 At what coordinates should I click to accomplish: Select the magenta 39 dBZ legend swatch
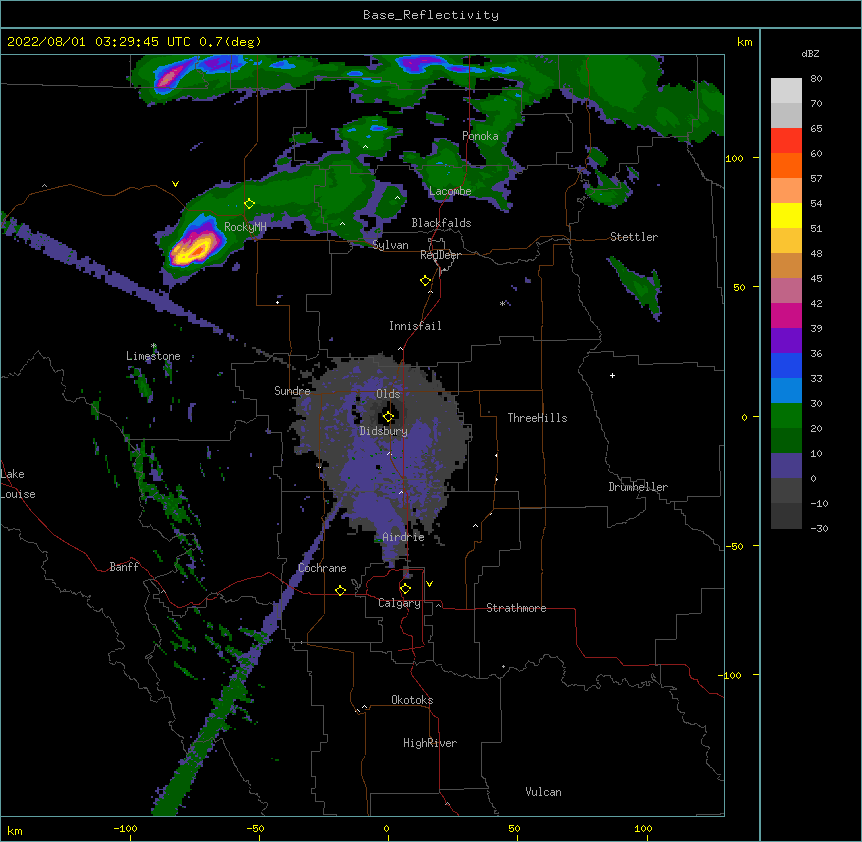point(786,315)
